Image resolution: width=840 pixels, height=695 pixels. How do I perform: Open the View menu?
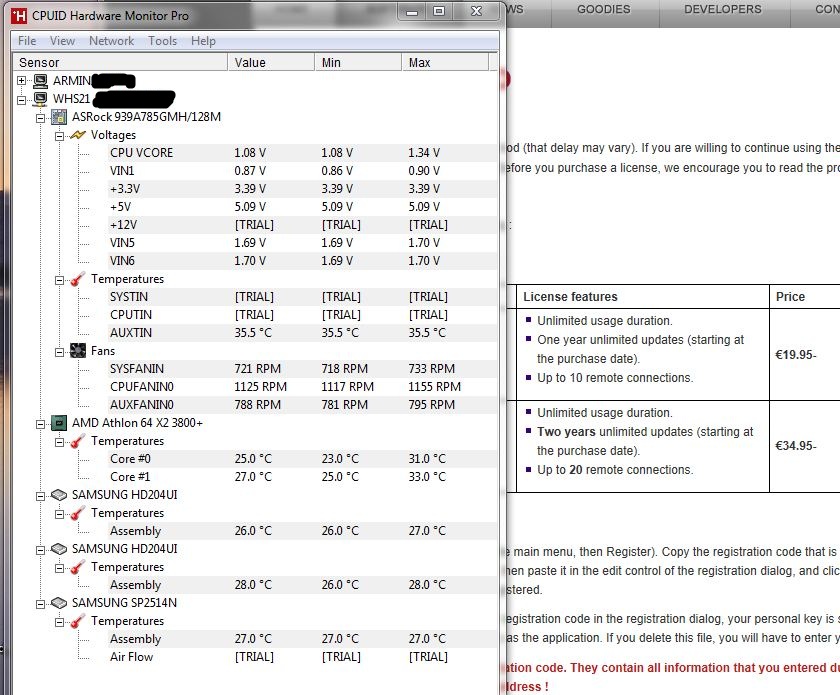point(62,41)
